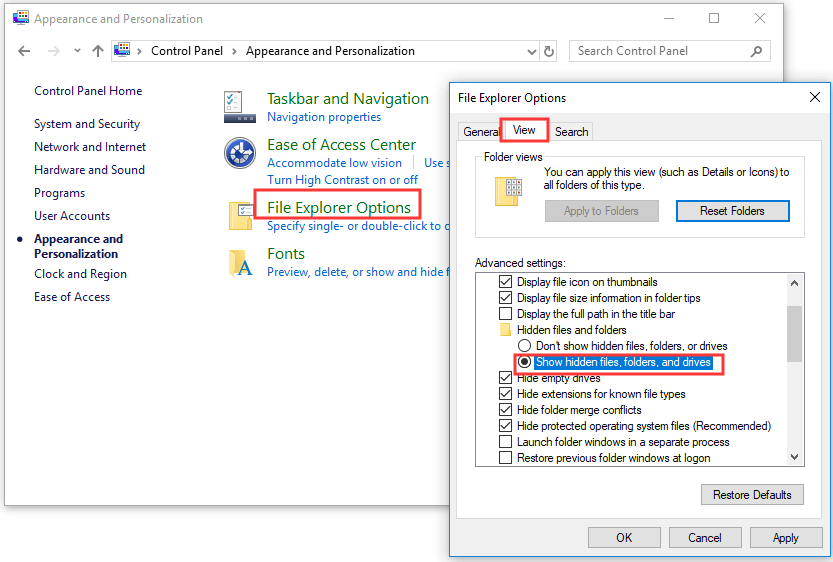Expand the chevron after Control Panel breadcrumb
The height and width of the screenshot is (562, 833).
[x=234, y=52]
